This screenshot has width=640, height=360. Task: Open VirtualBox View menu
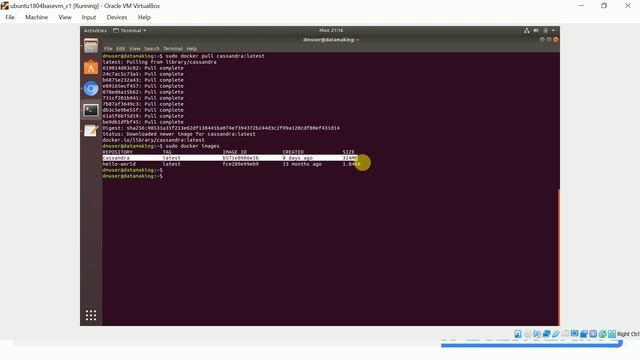click(64, 17)
